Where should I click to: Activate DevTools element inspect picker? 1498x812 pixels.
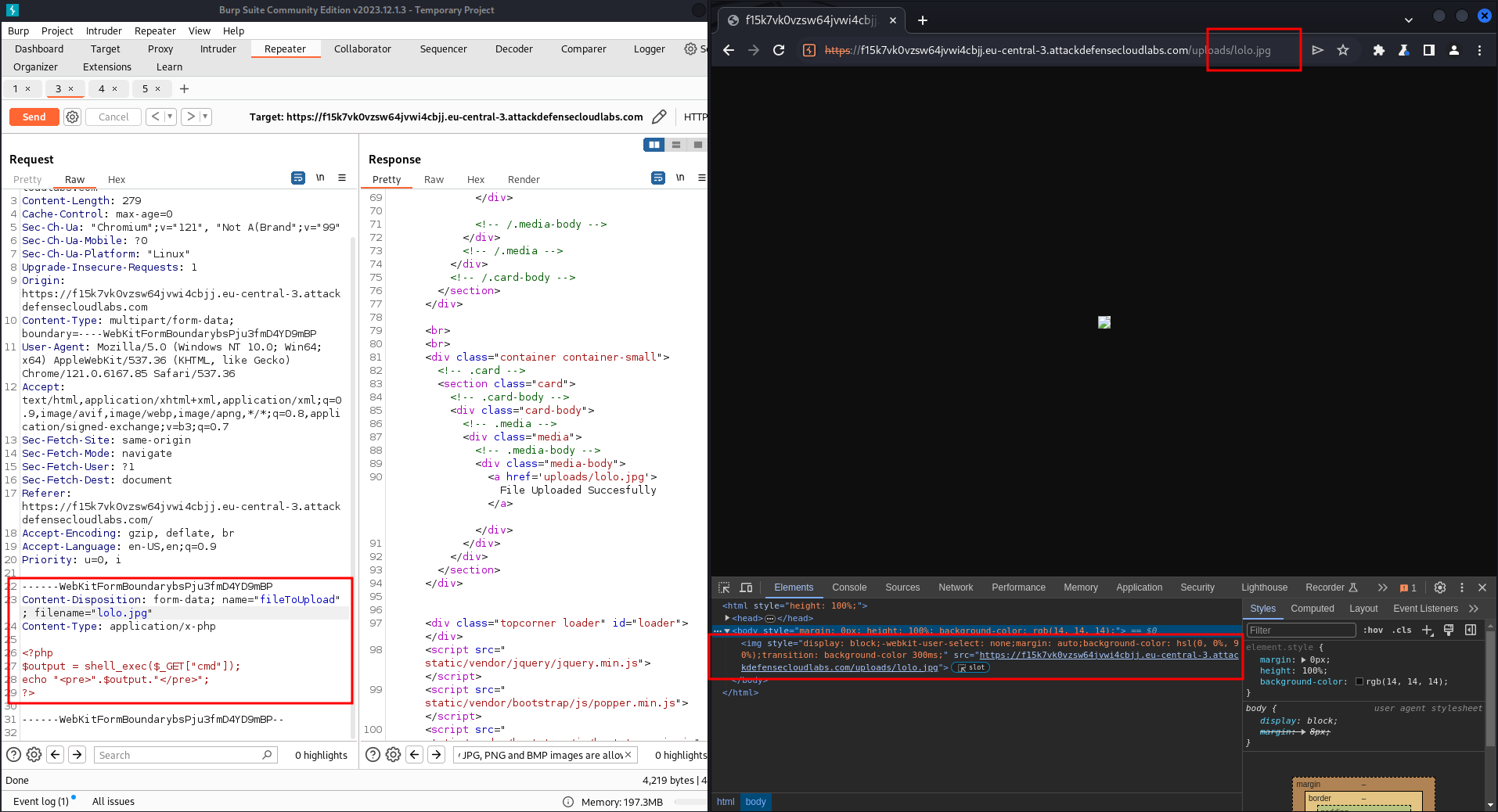[x=724, y=587]
